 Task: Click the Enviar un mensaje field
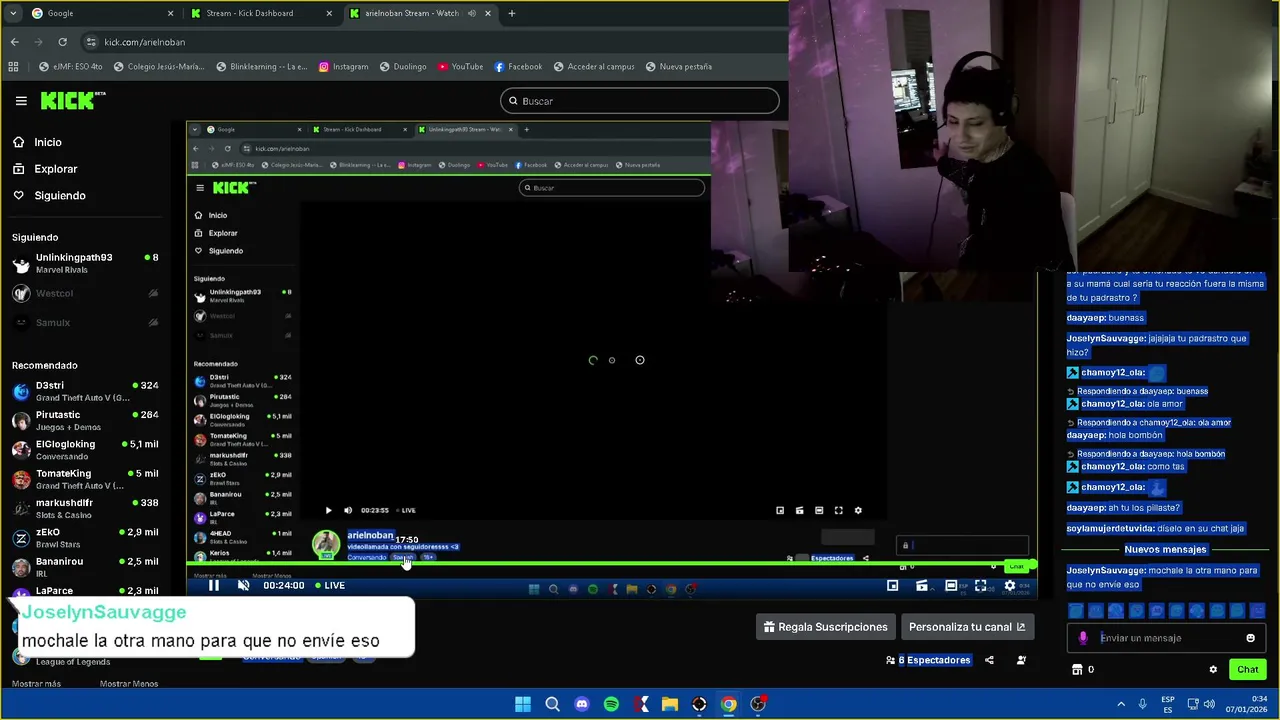coord(1167,638)
